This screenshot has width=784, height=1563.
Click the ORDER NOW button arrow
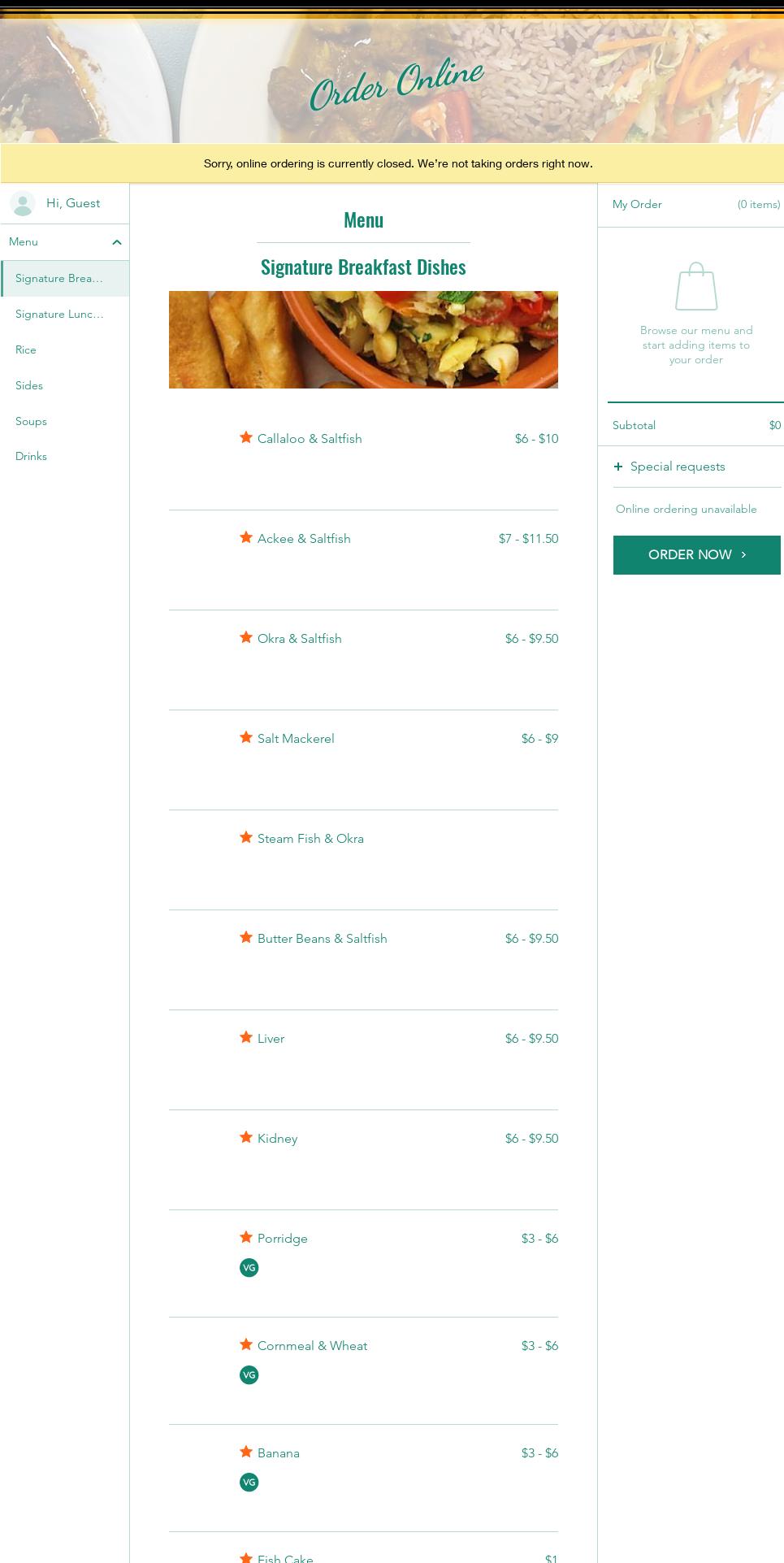point(743,555)
